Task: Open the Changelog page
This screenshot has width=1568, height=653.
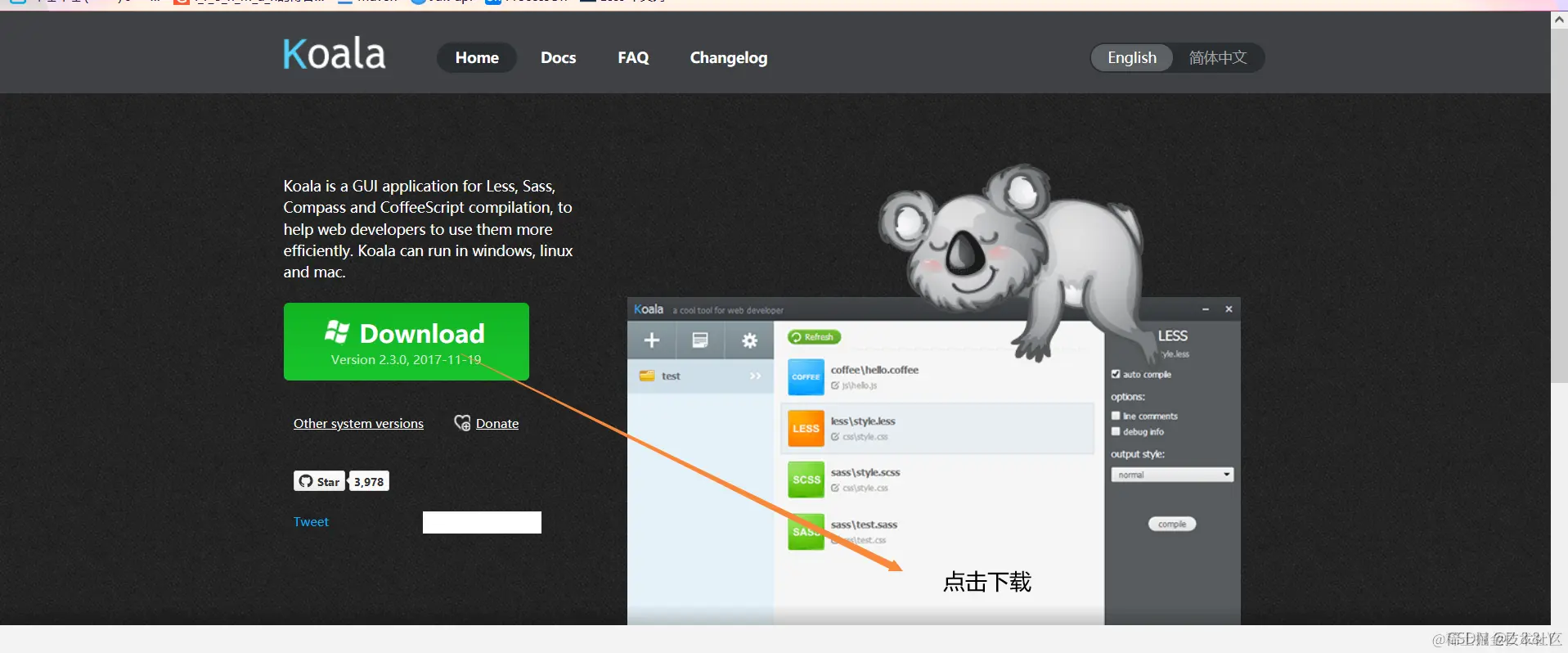Action: [x=728, y=57]
